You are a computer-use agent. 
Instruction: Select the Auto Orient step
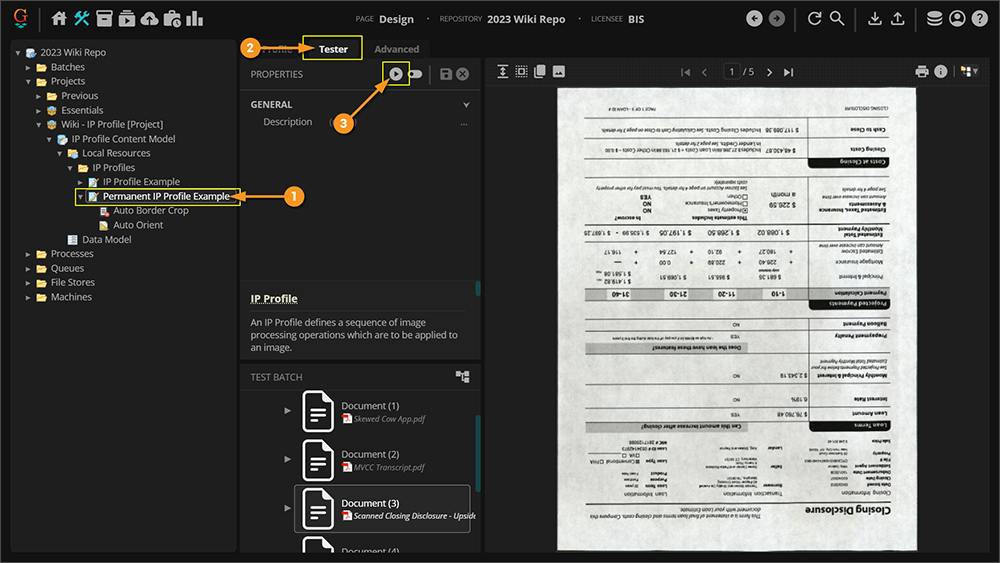point(138,225)
